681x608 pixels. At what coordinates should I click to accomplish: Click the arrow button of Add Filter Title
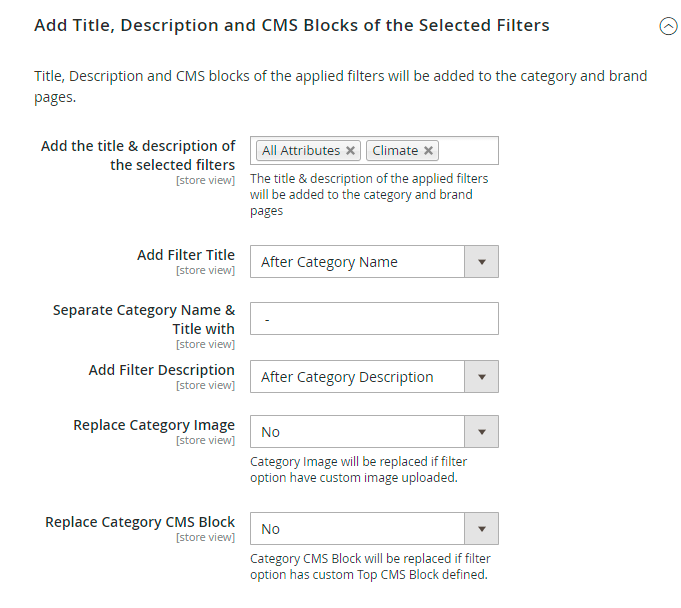click(481, 262)
